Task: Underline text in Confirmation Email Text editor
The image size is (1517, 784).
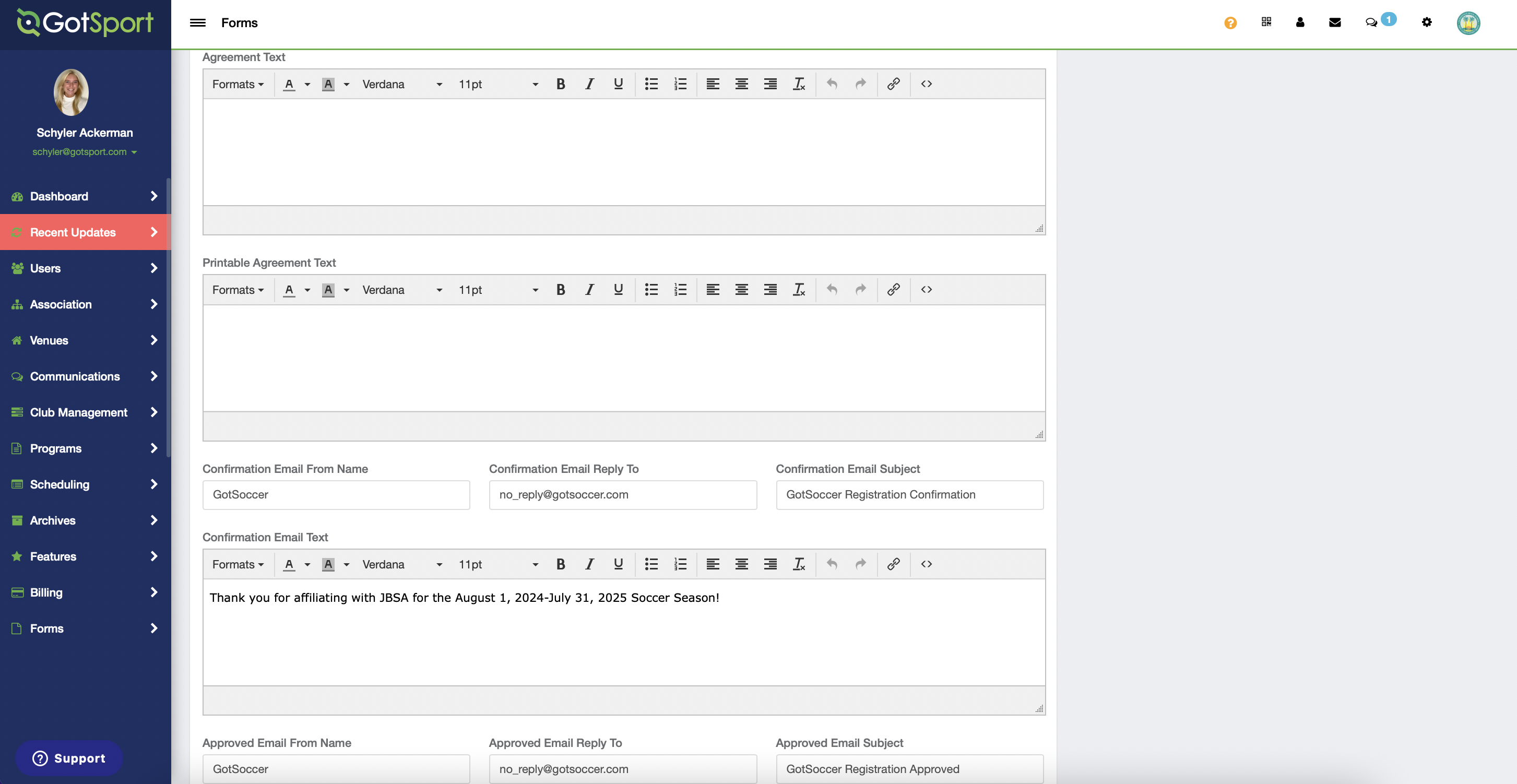Action: pyautogui.click(x=618, y=564)
